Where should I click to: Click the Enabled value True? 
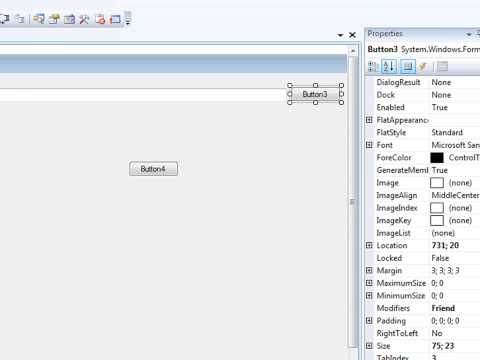coord(440,107)
